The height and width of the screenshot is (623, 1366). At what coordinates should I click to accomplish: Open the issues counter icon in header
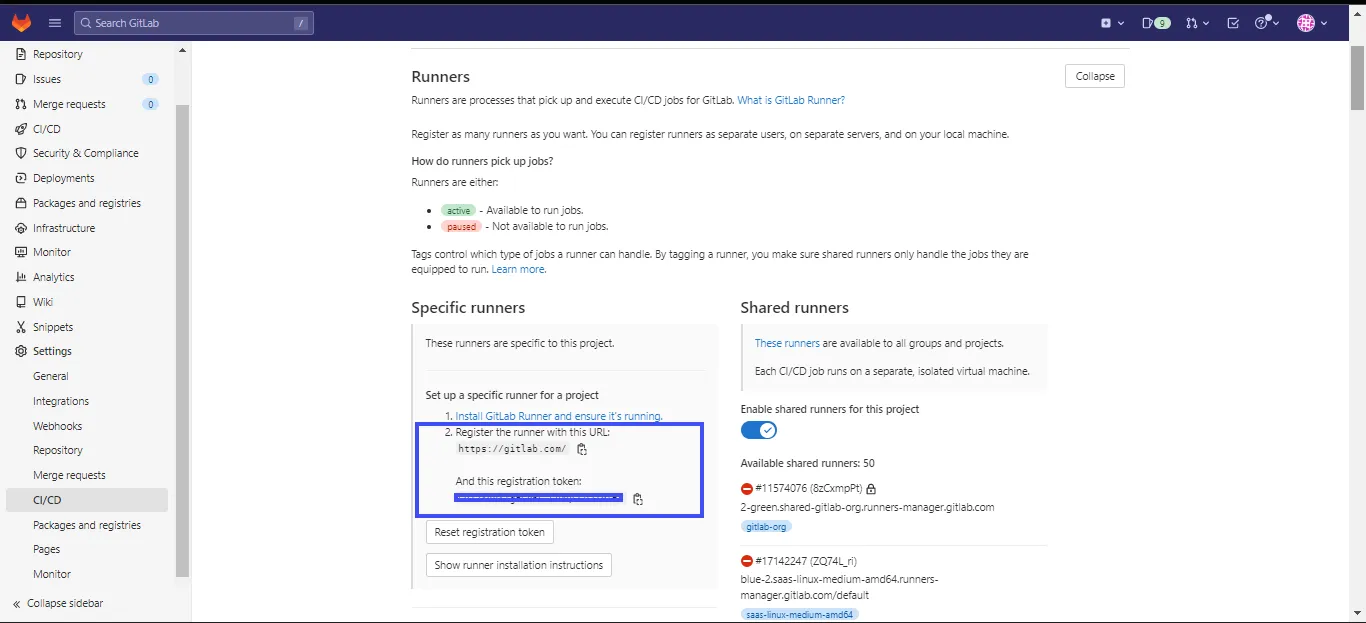coord(1156,23)
